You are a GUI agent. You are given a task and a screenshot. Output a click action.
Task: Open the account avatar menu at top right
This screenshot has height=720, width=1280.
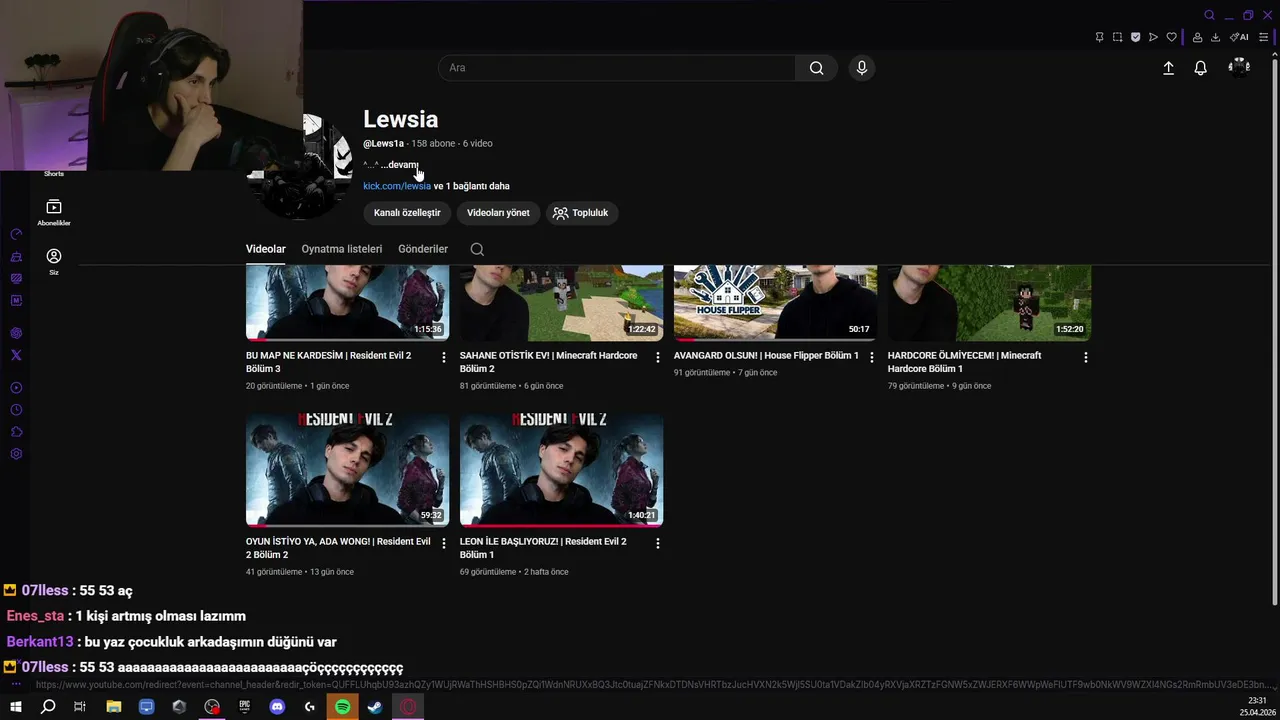click(x=1239, y=67)
